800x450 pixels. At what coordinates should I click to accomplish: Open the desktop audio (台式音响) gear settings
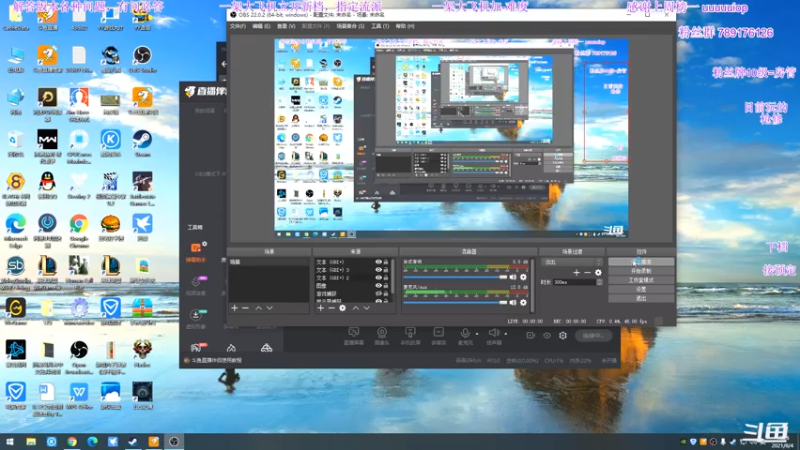523,277
